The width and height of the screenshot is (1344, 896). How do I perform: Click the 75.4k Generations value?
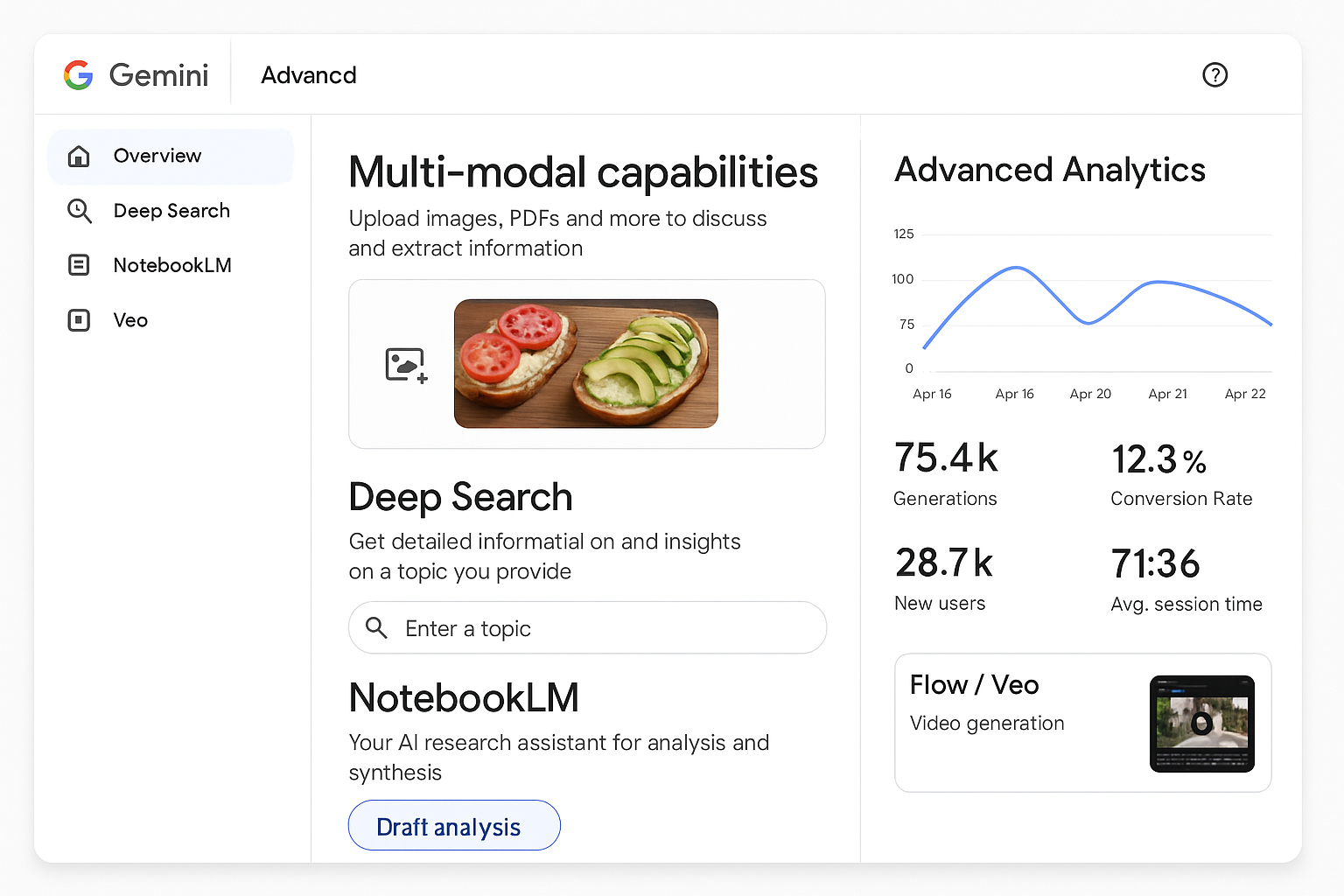(946, 458)
